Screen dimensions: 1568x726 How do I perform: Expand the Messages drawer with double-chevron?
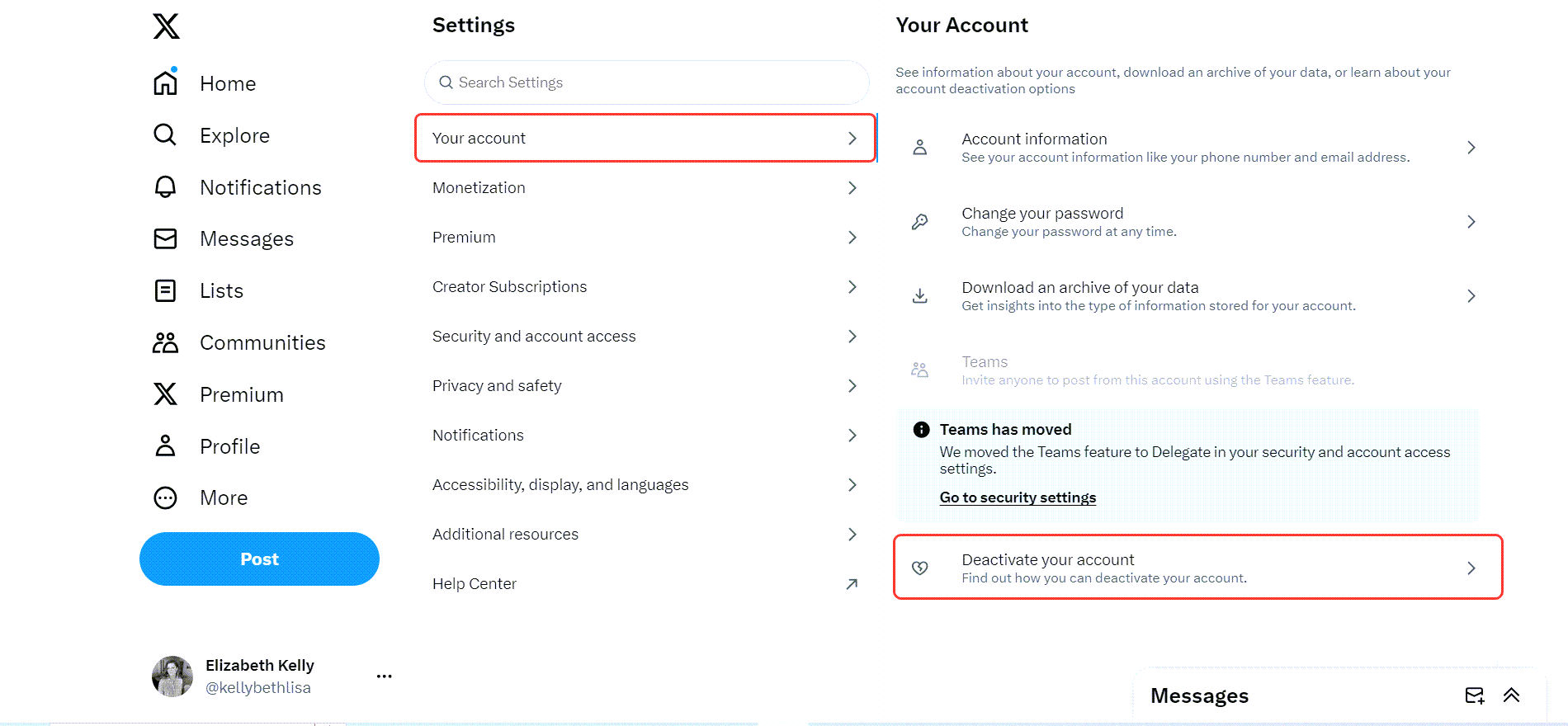[x=1511, y=695]
